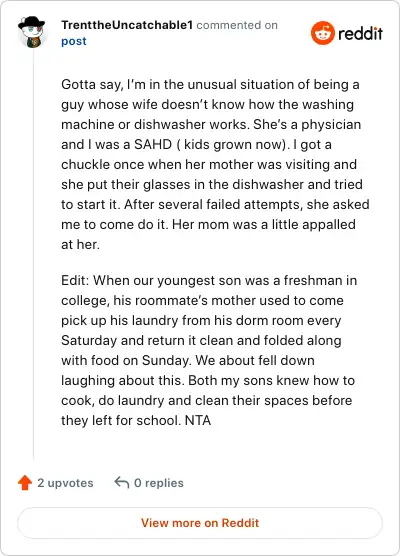Click the reply arrow icon
The width and height of the screenshot is (400, 556).
(x=122, y=482)
